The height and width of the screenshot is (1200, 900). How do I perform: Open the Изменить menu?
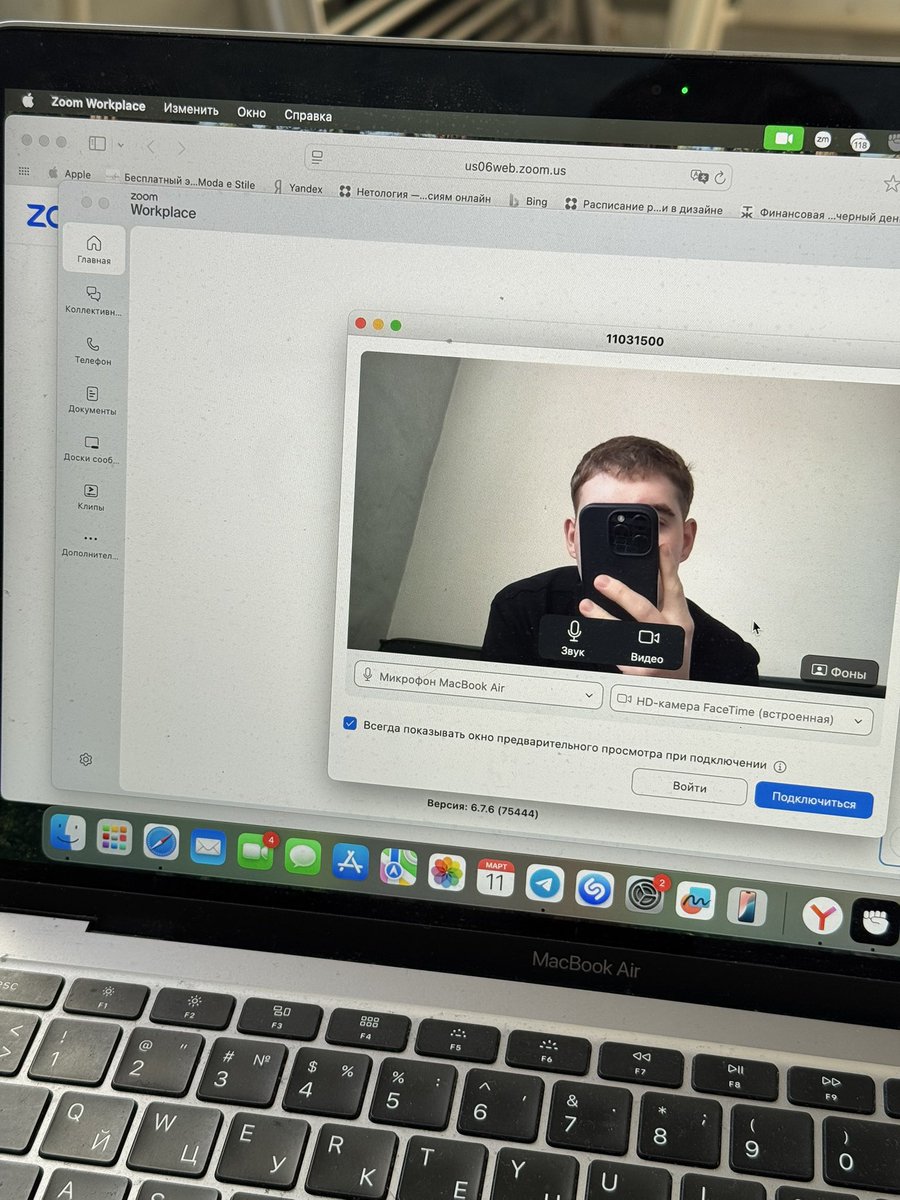tap(191, 109)
